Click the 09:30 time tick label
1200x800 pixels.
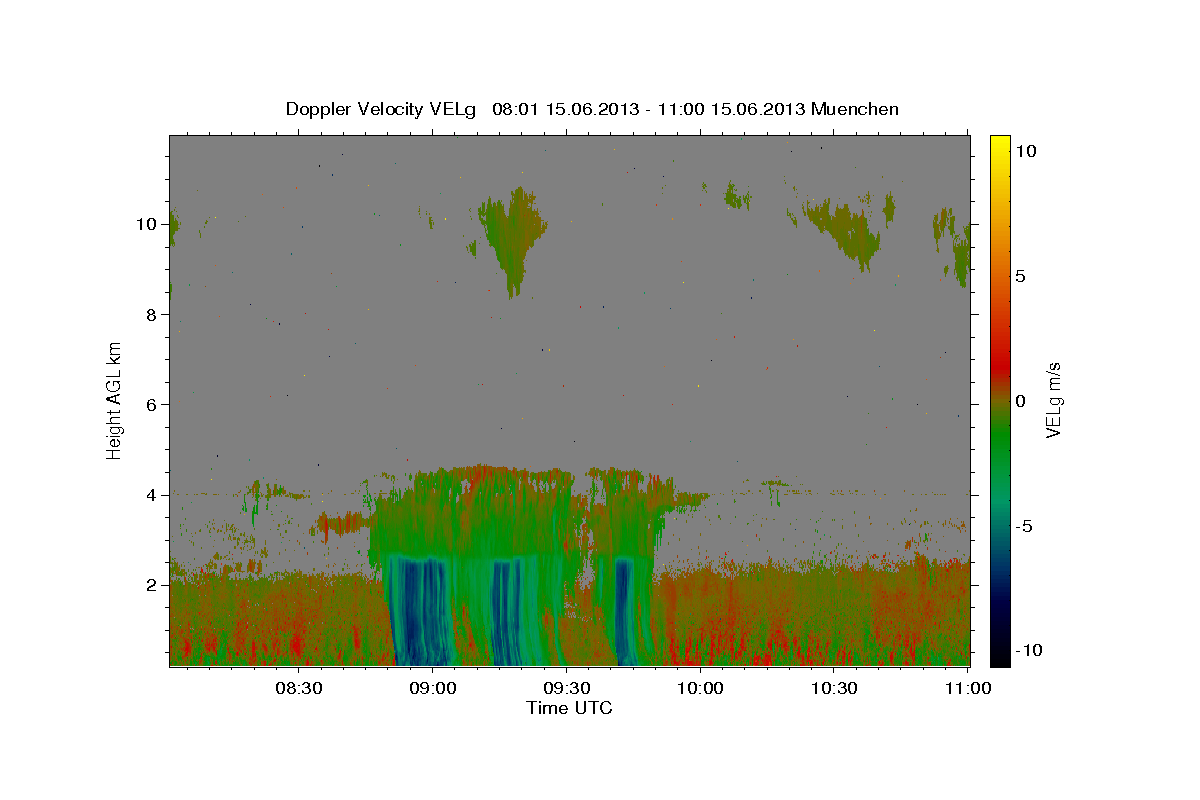(x=566, y=688)
